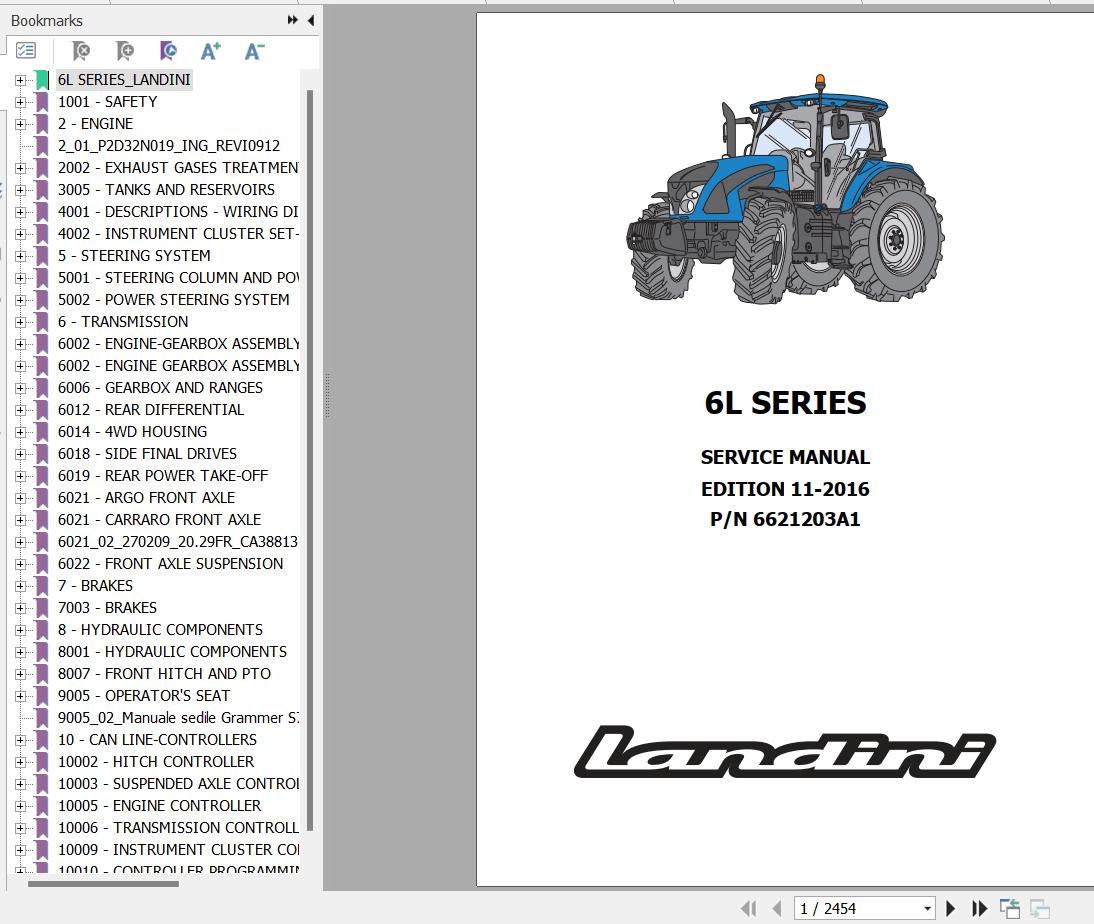The width and height of the screenshot is (1094, 924).
Task: Click the bookmarks panel horizontal scrollbar
Action: click(x=103, y=884)
